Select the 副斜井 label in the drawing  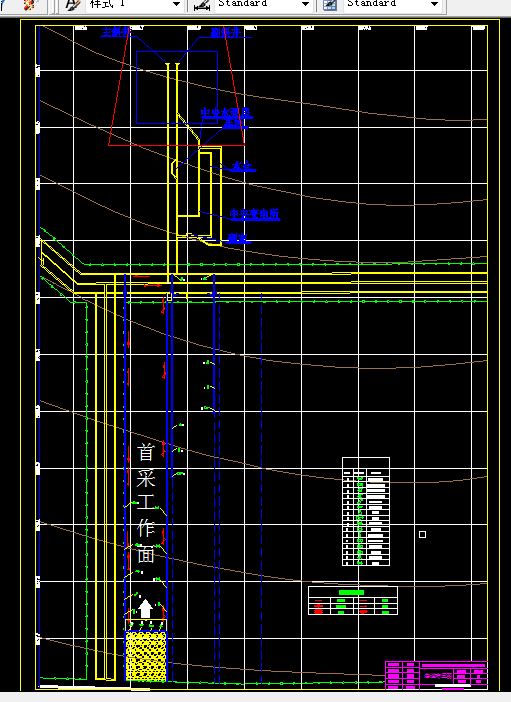coord(226,32)
